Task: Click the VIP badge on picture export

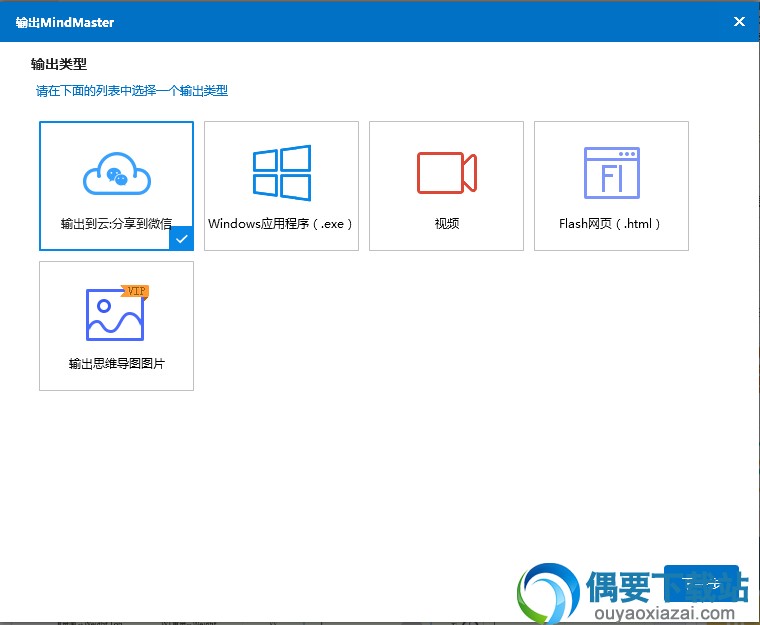Action: pyautogui.click(x=135, y=291)
